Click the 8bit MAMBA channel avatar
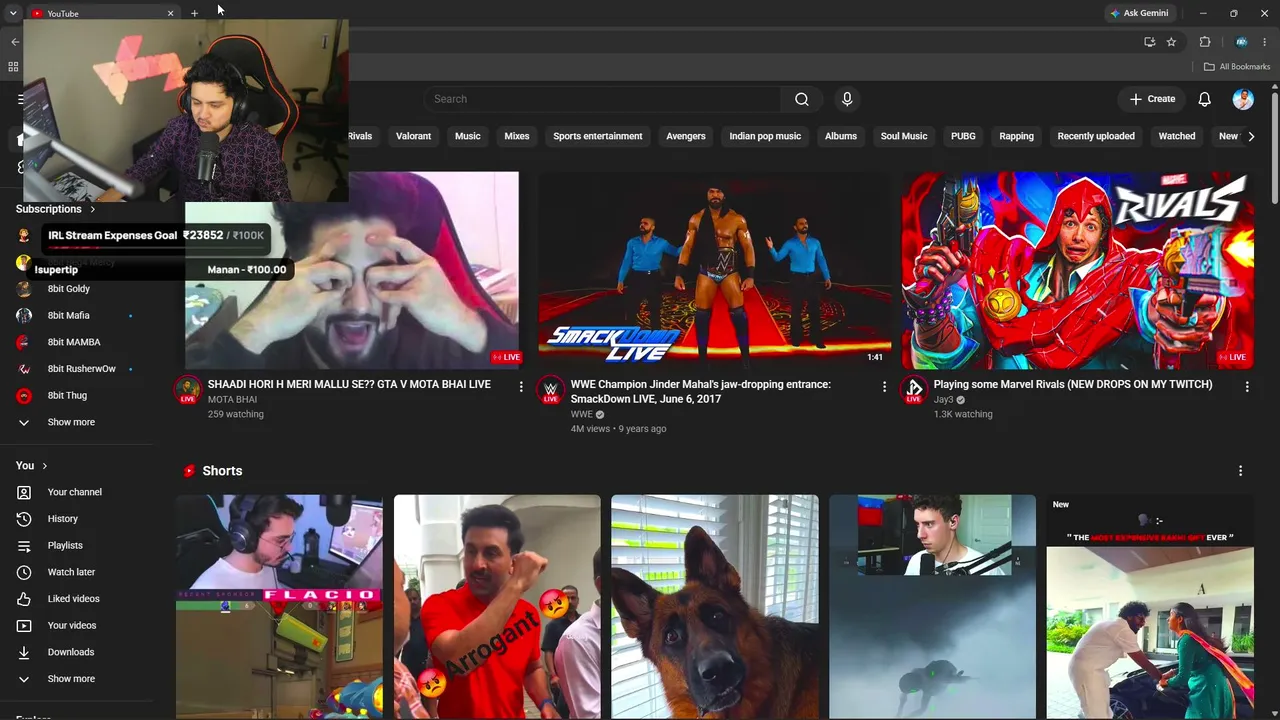The width and height of the screenshot is (1280, 720). tap(24, 342)
